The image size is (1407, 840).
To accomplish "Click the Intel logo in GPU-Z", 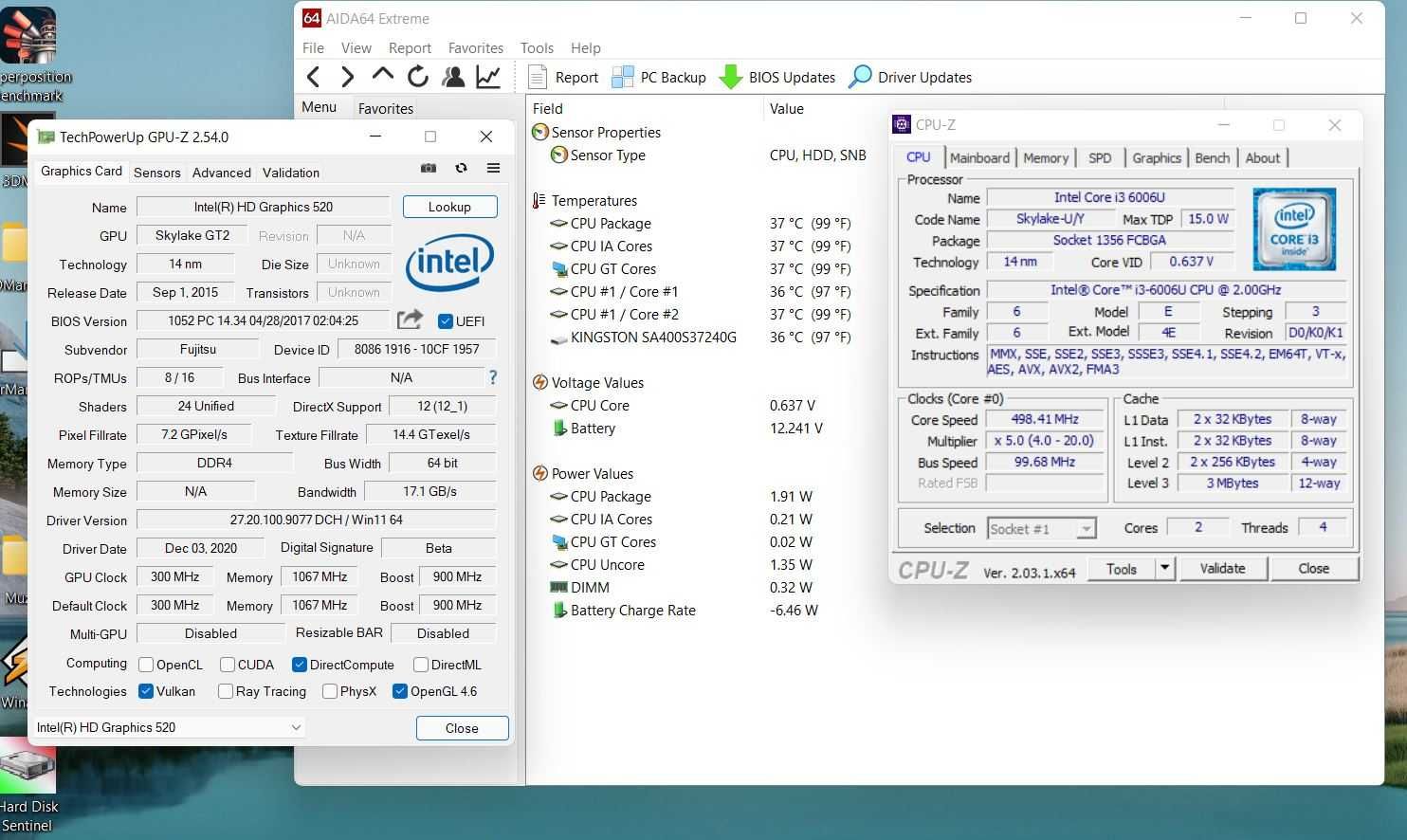I will pyautogui.click(x=449, y=263).
